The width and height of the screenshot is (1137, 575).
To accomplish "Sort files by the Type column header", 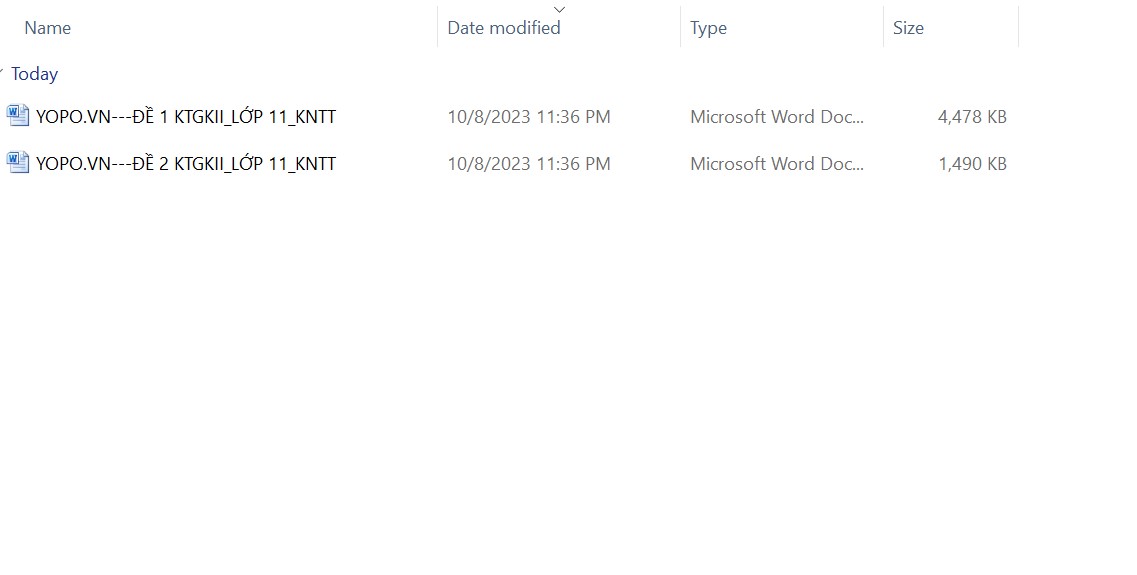I will click(x=708, y=28).
